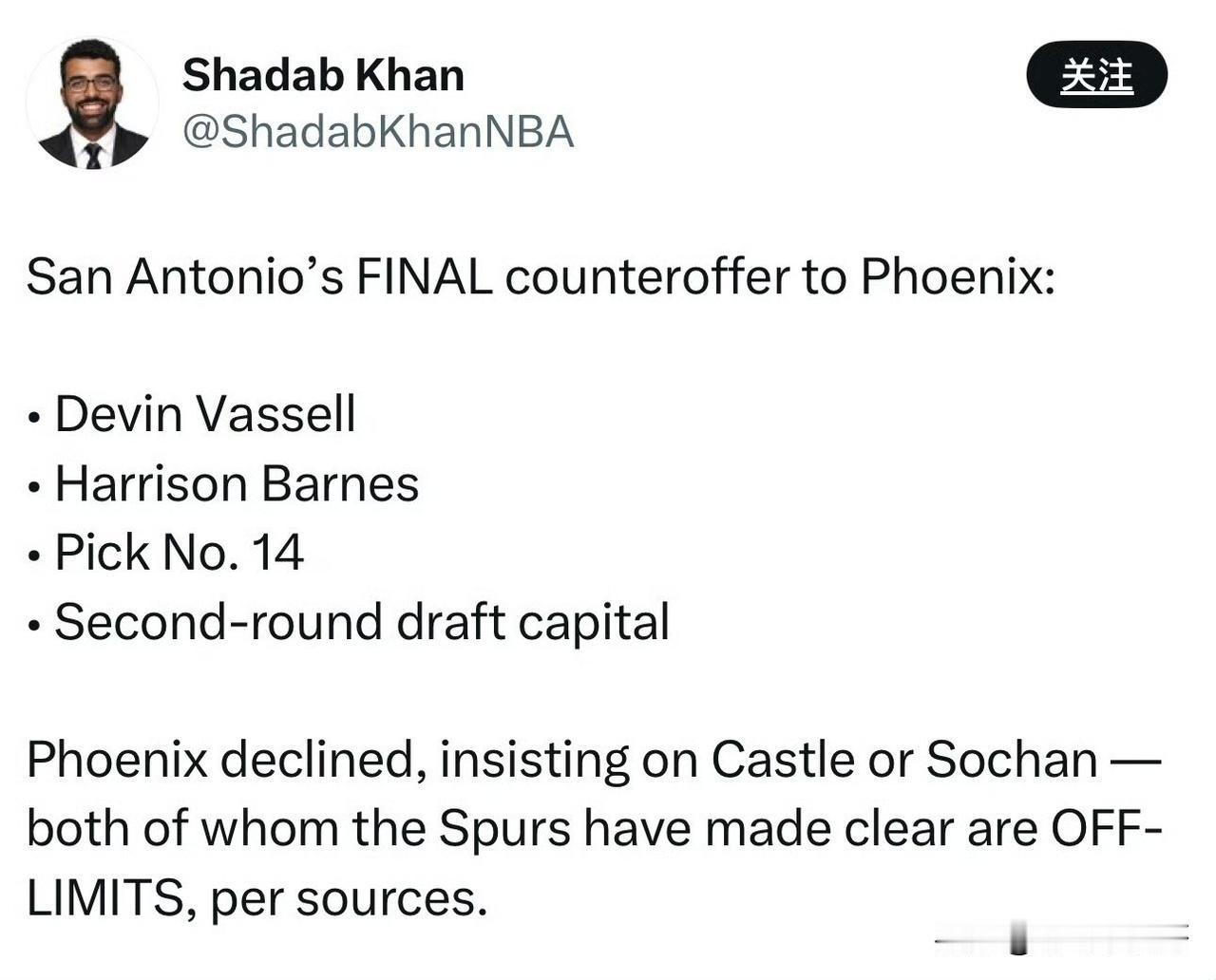
Task: Click the "Second-round draft capital" bullet line
Action: (362, 622)
